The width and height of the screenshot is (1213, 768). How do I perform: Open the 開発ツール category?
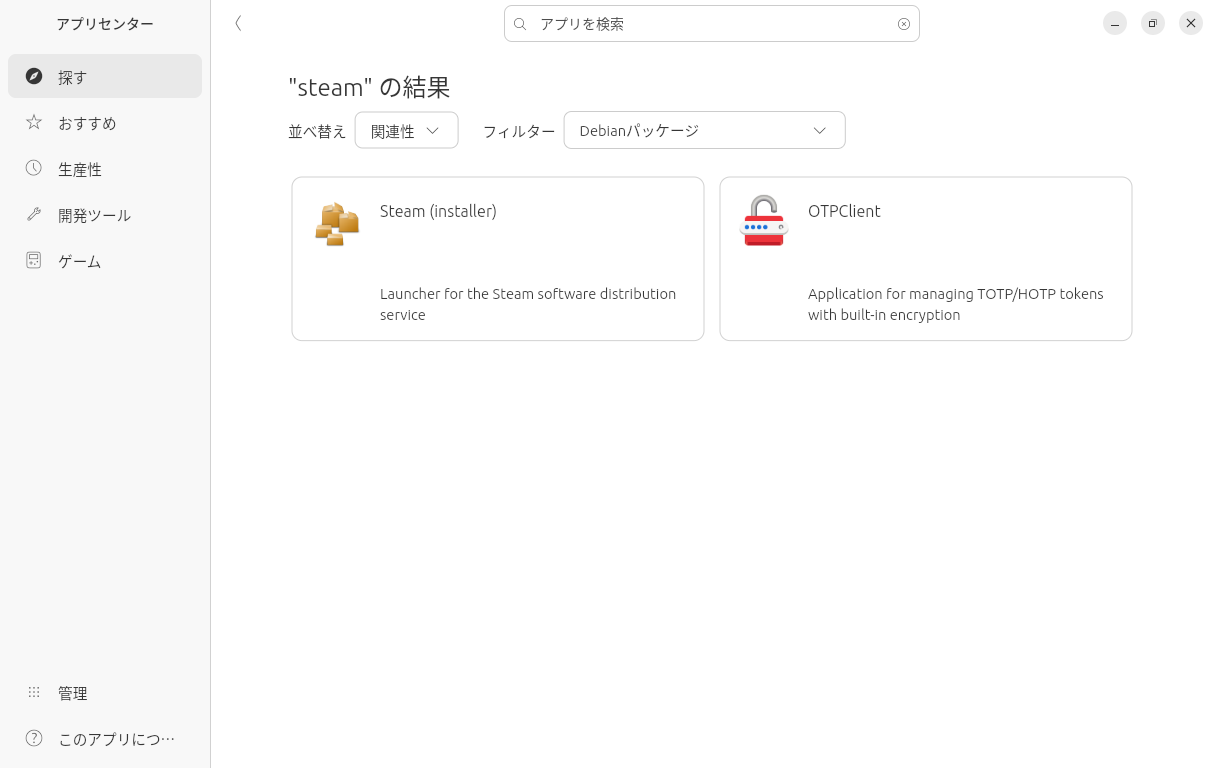105,214
